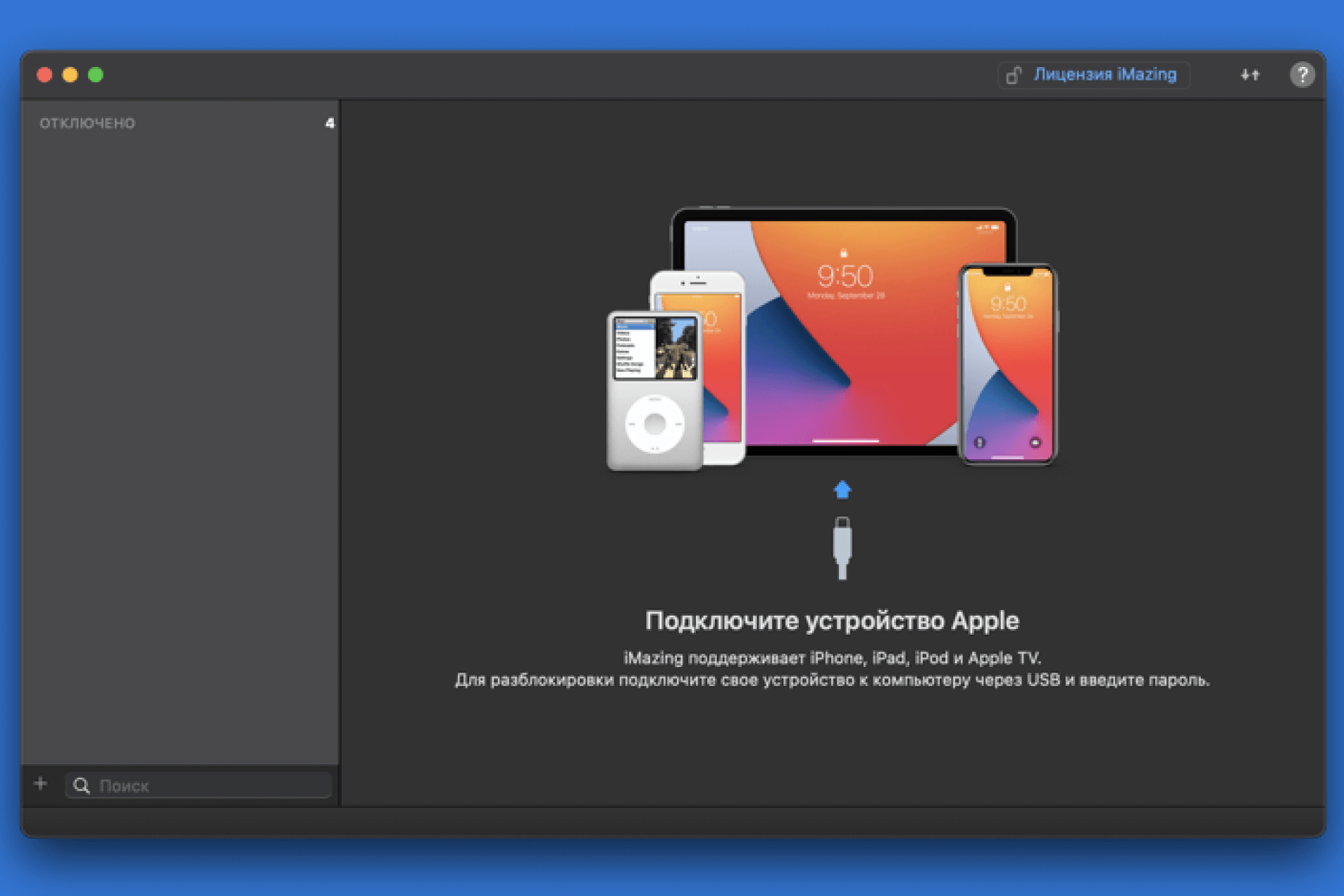Click the unlocked padlock license icon

(x=1014, y=75)
